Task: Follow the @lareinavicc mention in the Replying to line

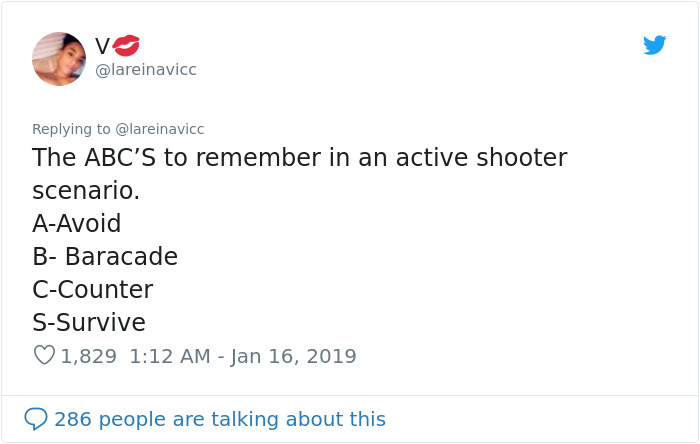Action: (x=160, y=129)
